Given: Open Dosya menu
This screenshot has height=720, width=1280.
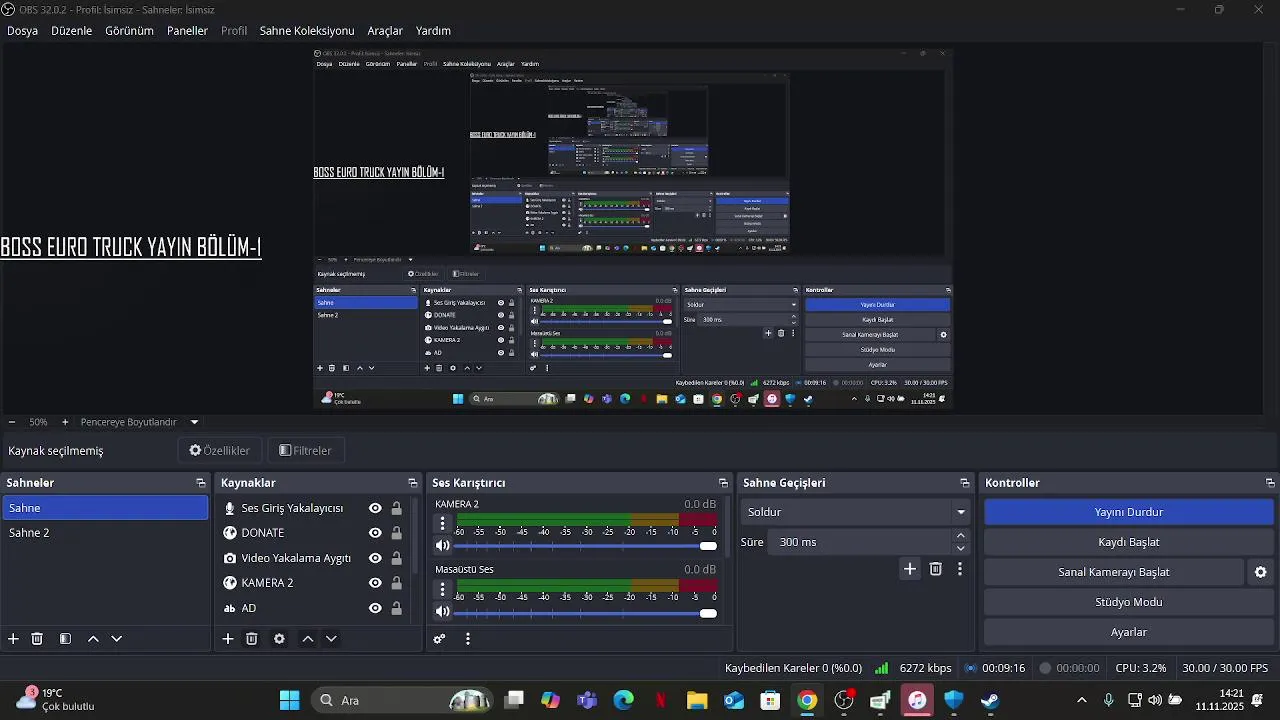Looking at the screenshot, I should click(x=22, y=31).
